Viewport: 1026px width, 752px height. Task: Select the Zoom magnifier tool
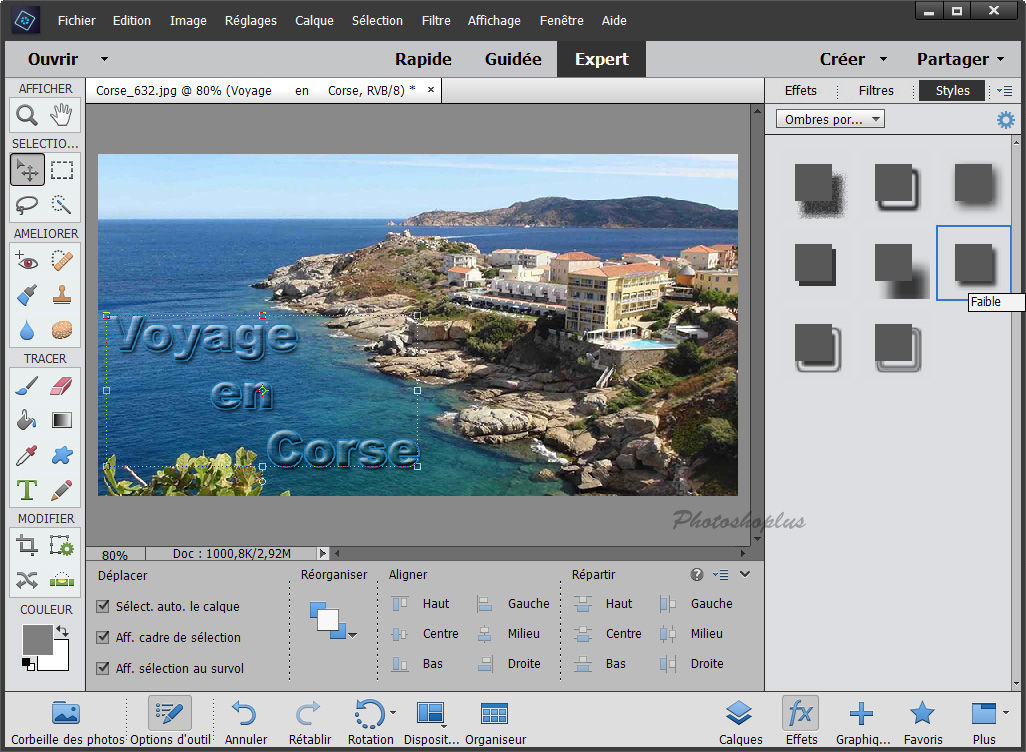click(27, 115)
